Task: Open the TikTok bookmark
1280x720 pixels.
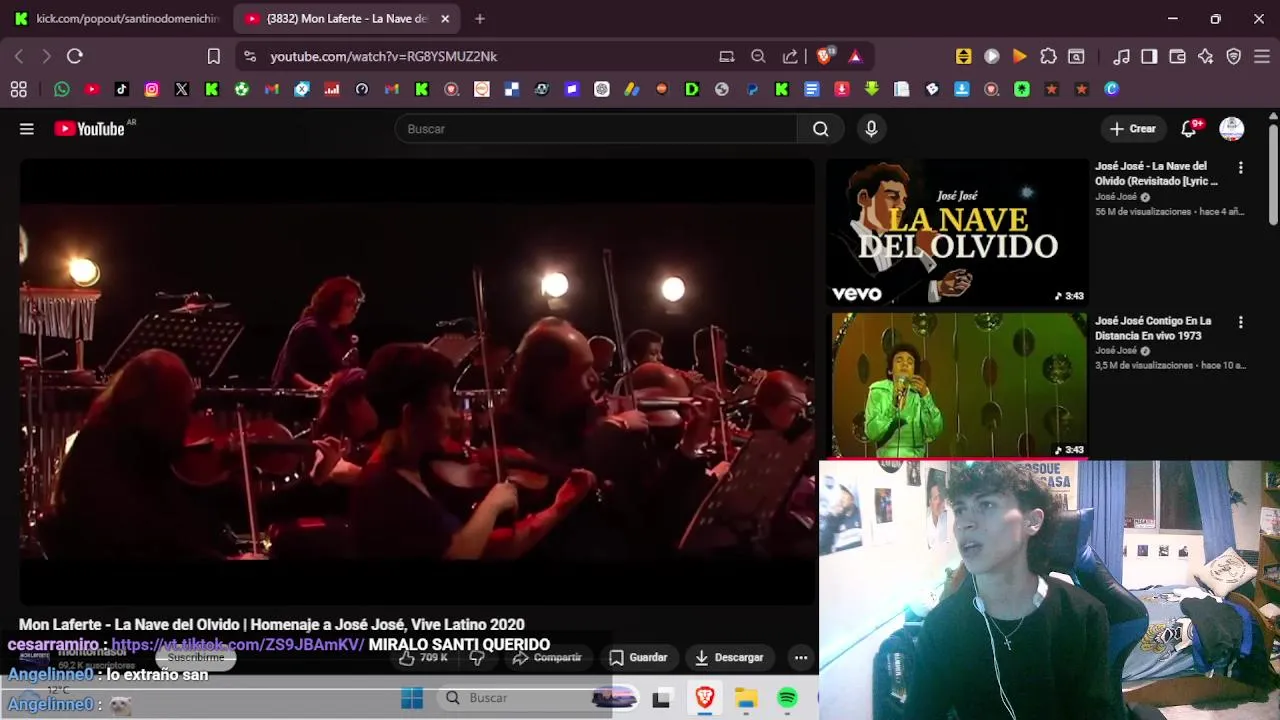Action: coord(122,89)
